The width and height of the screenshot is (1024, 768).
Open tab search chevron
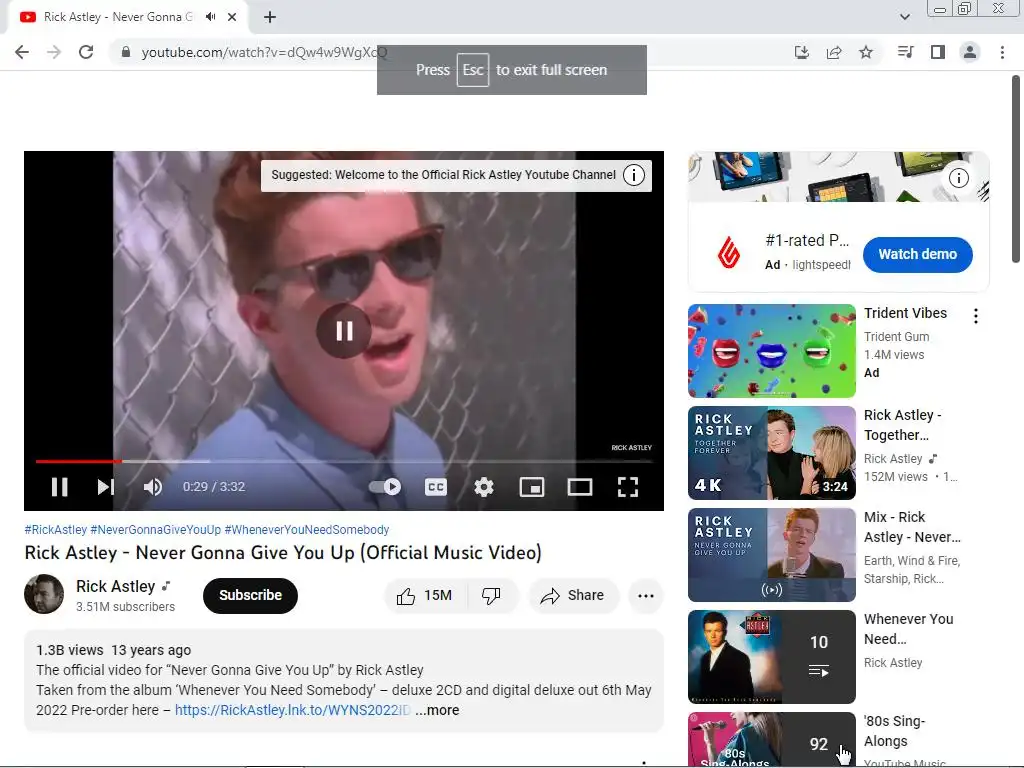tap(904, 17)
